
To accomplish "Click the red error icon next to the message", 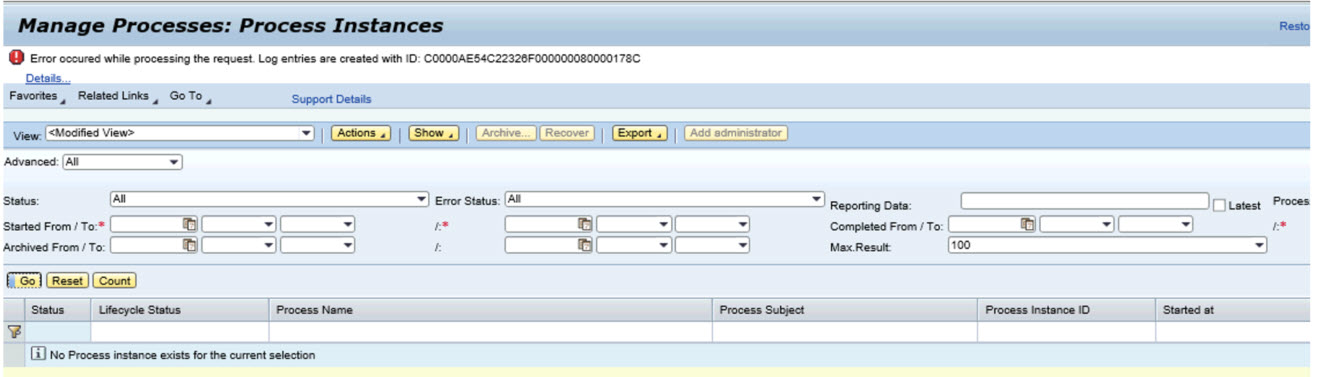I will point(17,58).
